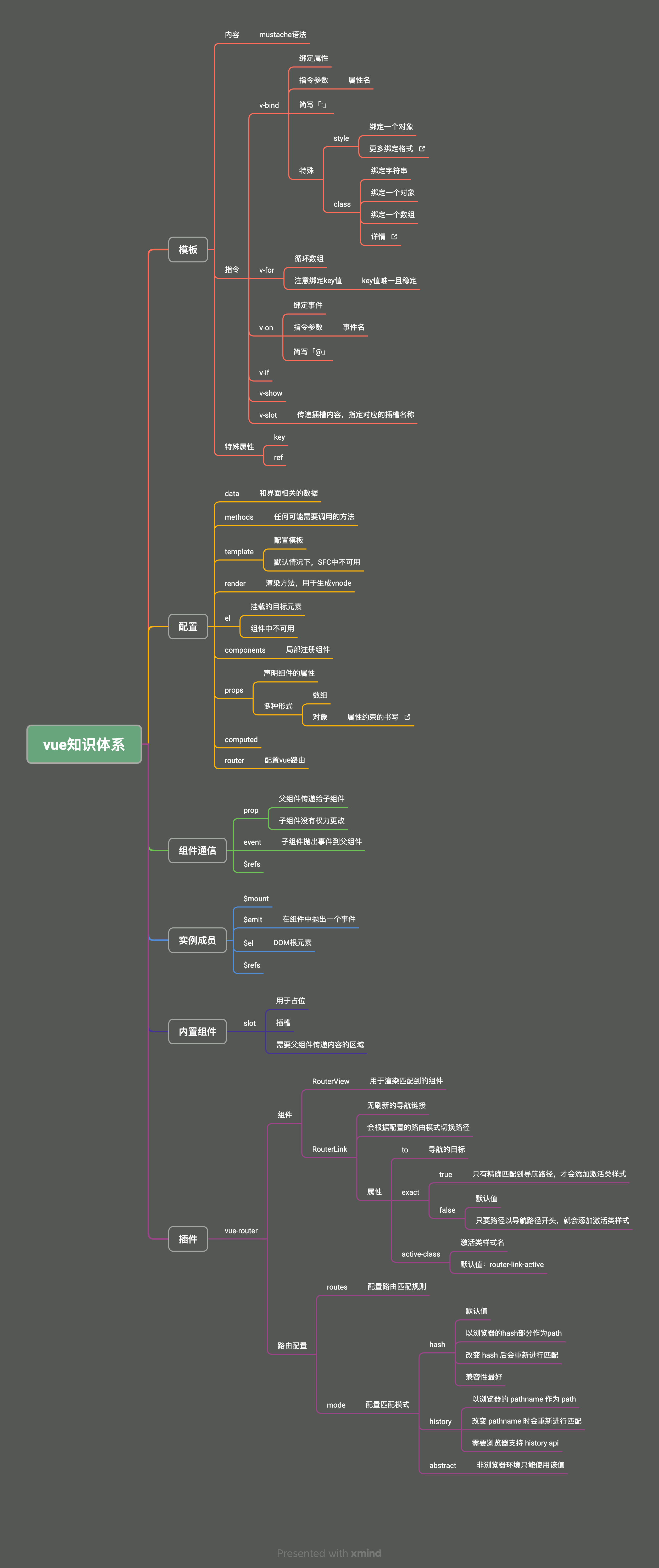Click the RouterLink node

click(330, 1149)
